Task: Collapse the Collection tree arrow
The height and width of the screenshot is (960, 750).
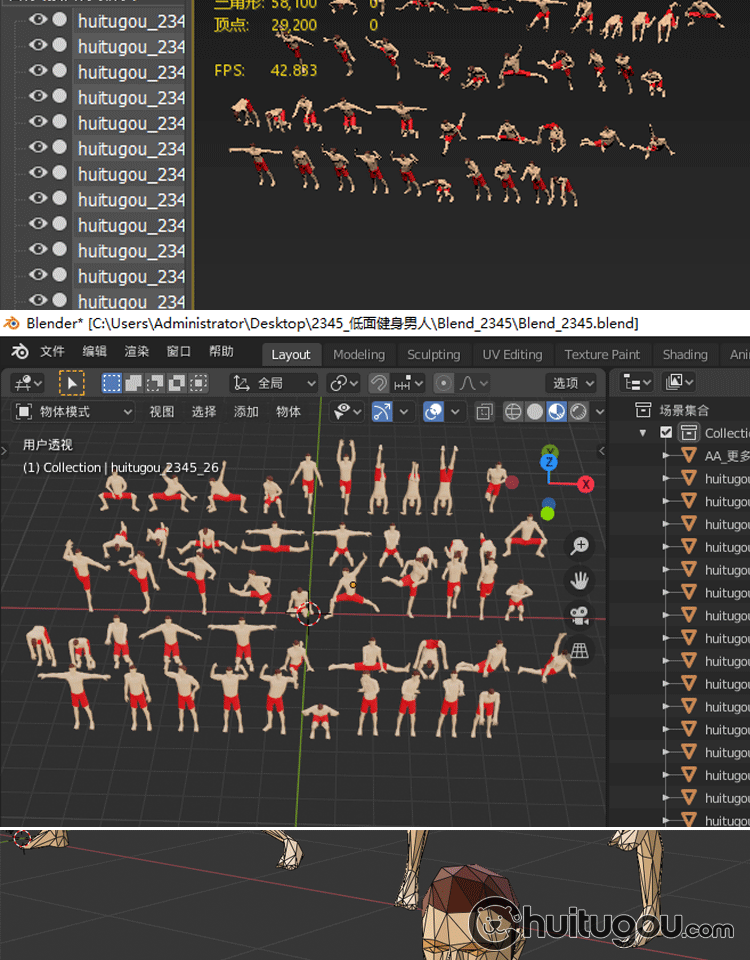Action: (642, 433)
